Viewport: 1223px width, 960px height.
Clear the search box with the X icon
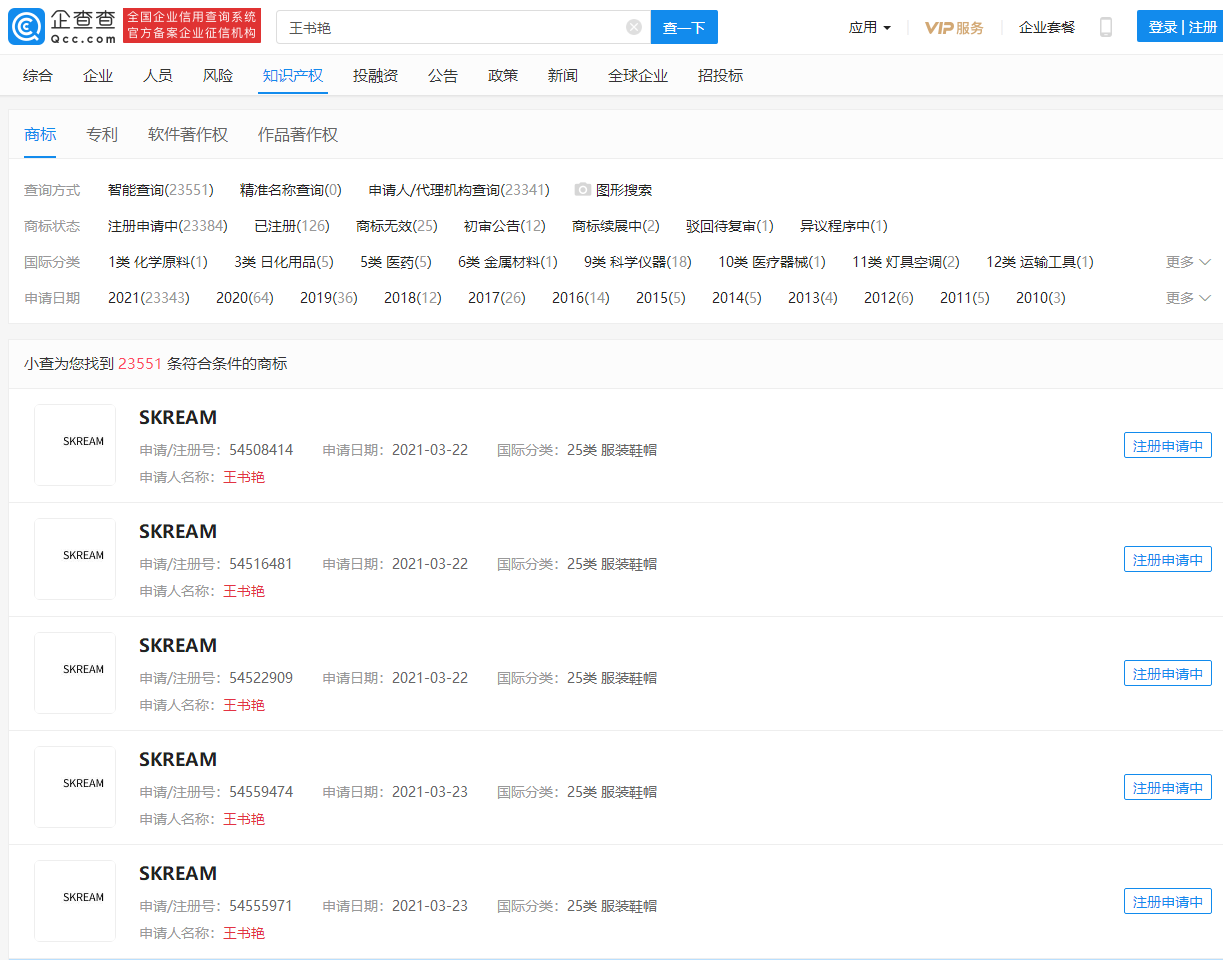pyautogui.click(x=634, y=27)
